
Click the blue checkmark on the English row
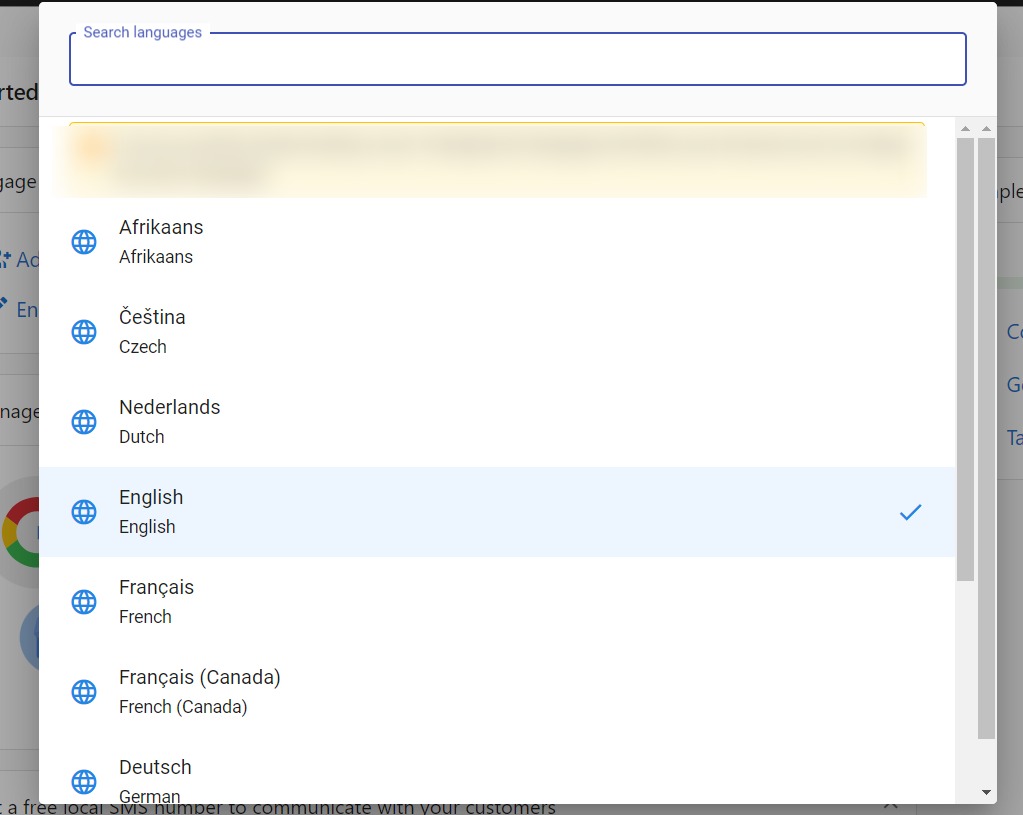point(910,512)
